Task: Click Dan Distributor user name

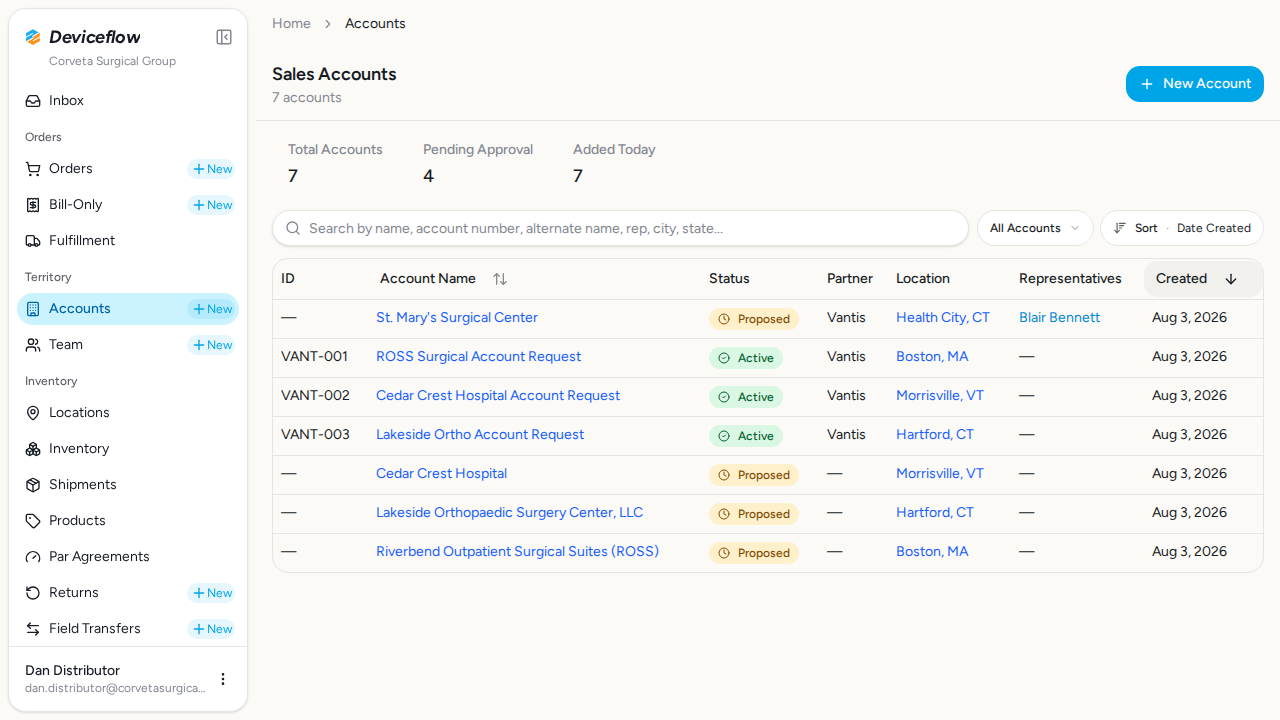Action: click(72, 671)
